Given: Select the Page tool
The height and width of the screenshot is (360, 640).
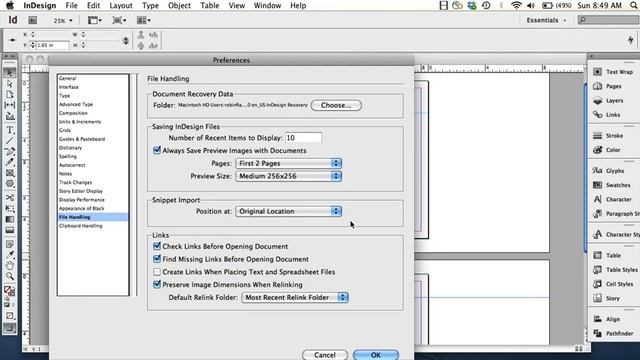Looking at the screenshot, I should [9, 94].
